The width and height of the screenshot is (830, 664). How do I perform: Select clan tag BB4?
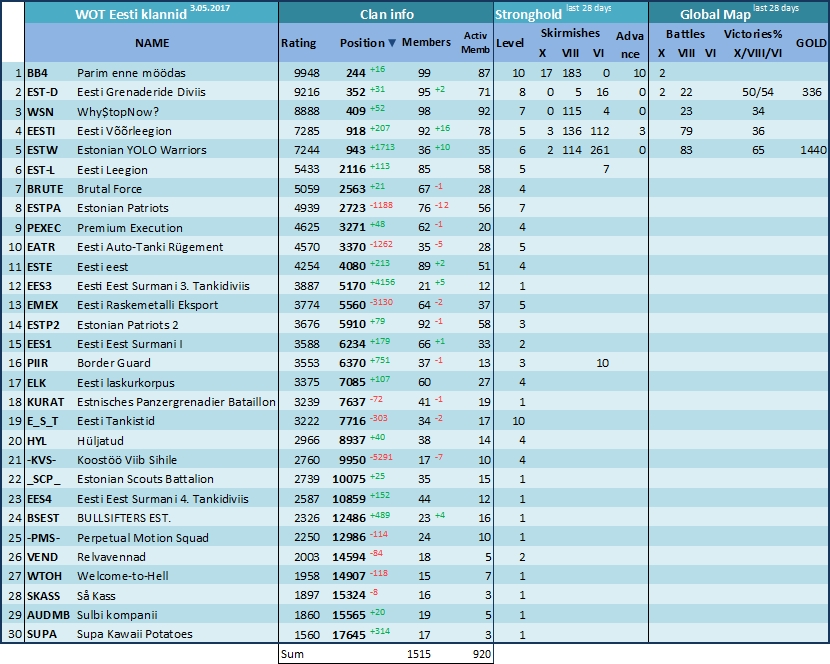pyautogui.click(x=38, y=73)
